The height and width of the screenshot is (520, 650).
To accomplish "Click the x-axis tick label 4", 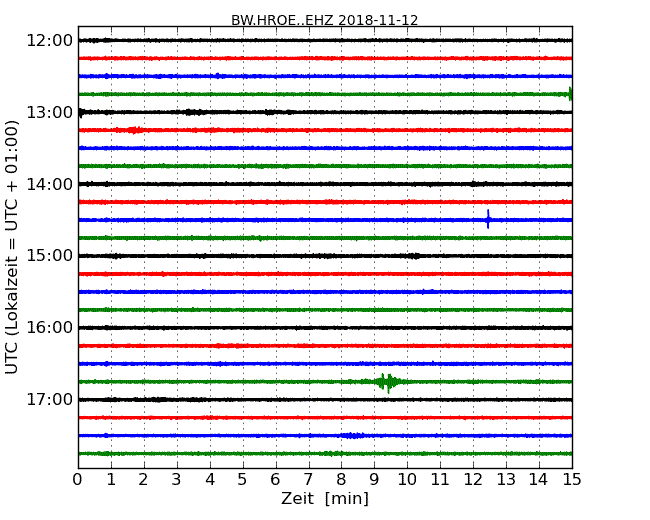I will click(210, 479).
